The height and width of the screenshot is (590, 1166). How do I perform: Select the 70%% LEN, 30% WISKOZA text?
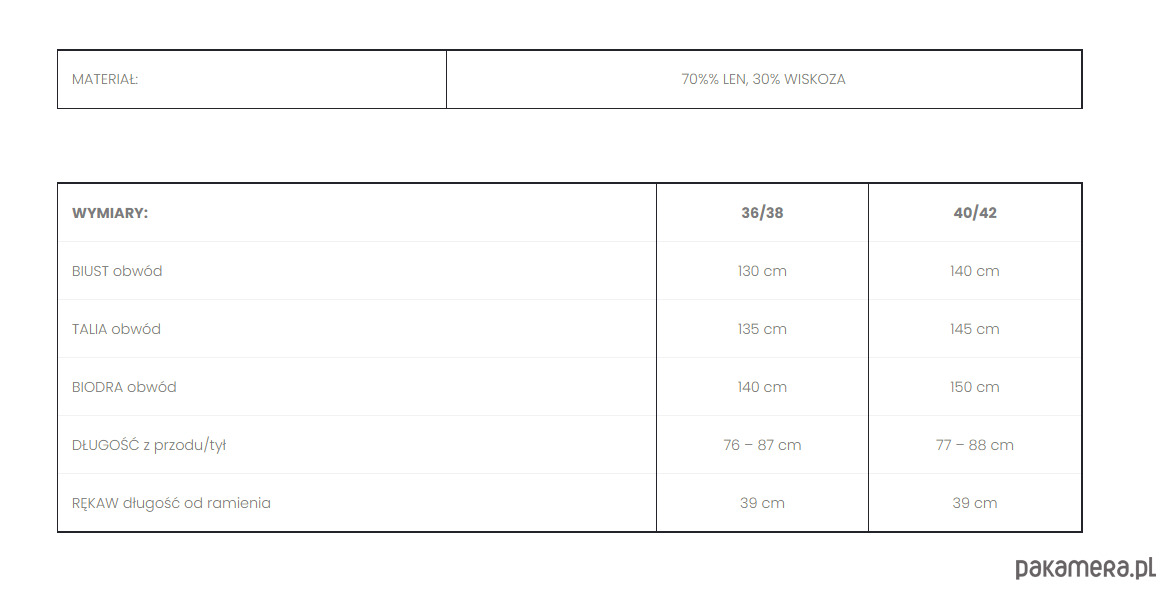point(763,80)
